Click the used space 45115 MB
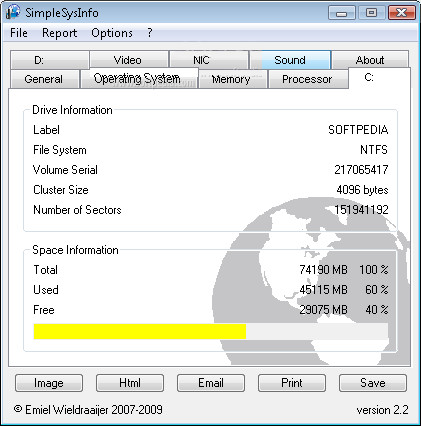 323,290
